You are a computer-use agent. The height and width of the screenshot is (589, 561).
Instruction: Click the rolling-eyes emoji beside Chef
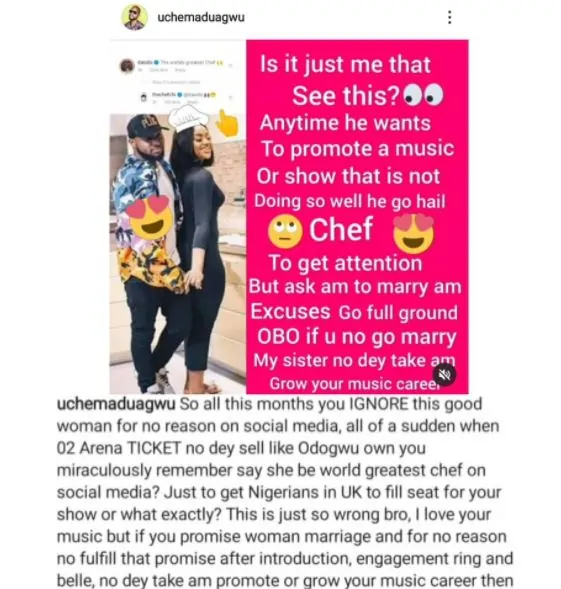click(285, 232)
